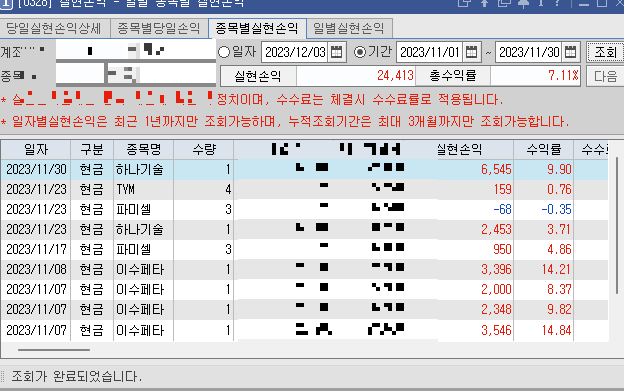Click the total return rate value 7.11%
The width and height of the screenshot is (624, 391).
[x=535, y=76]
